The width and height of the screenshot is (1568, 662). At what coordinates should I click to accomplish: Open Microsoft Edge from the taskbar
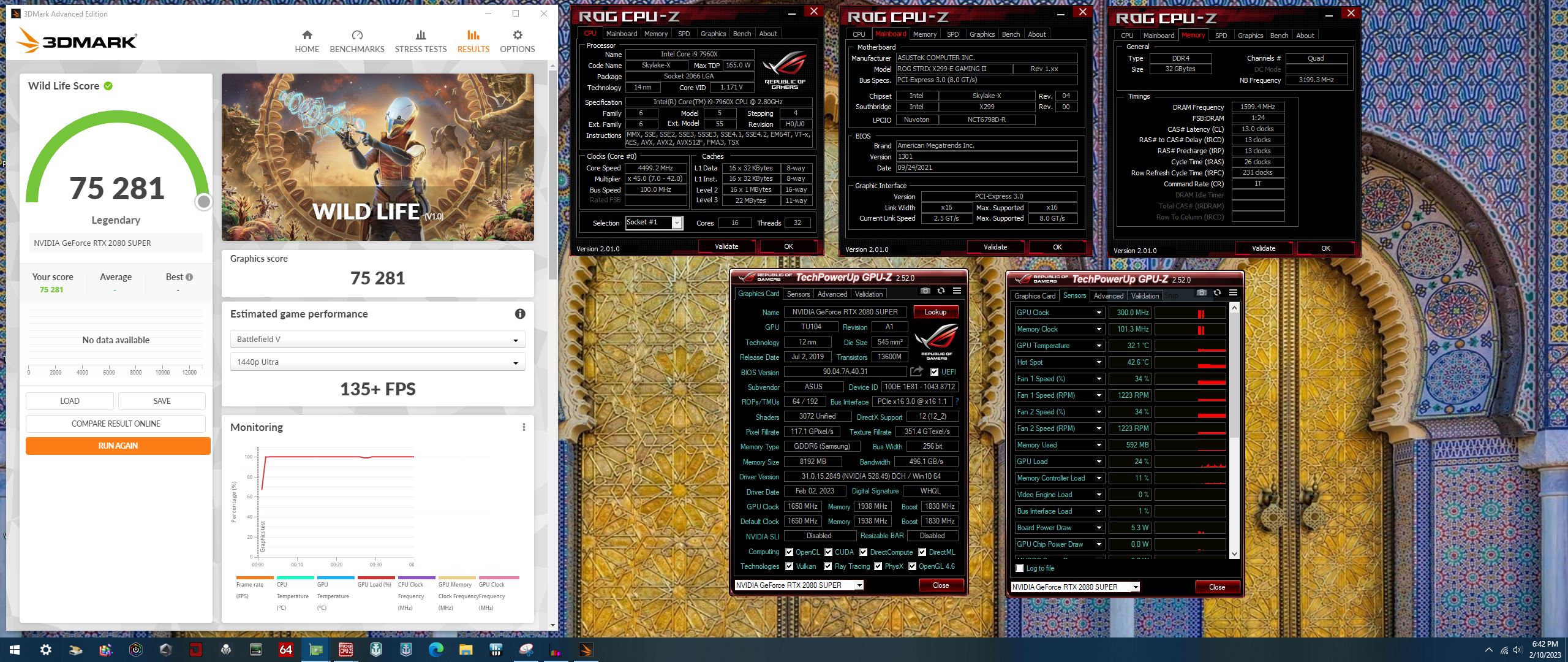[x=436, y=650]
